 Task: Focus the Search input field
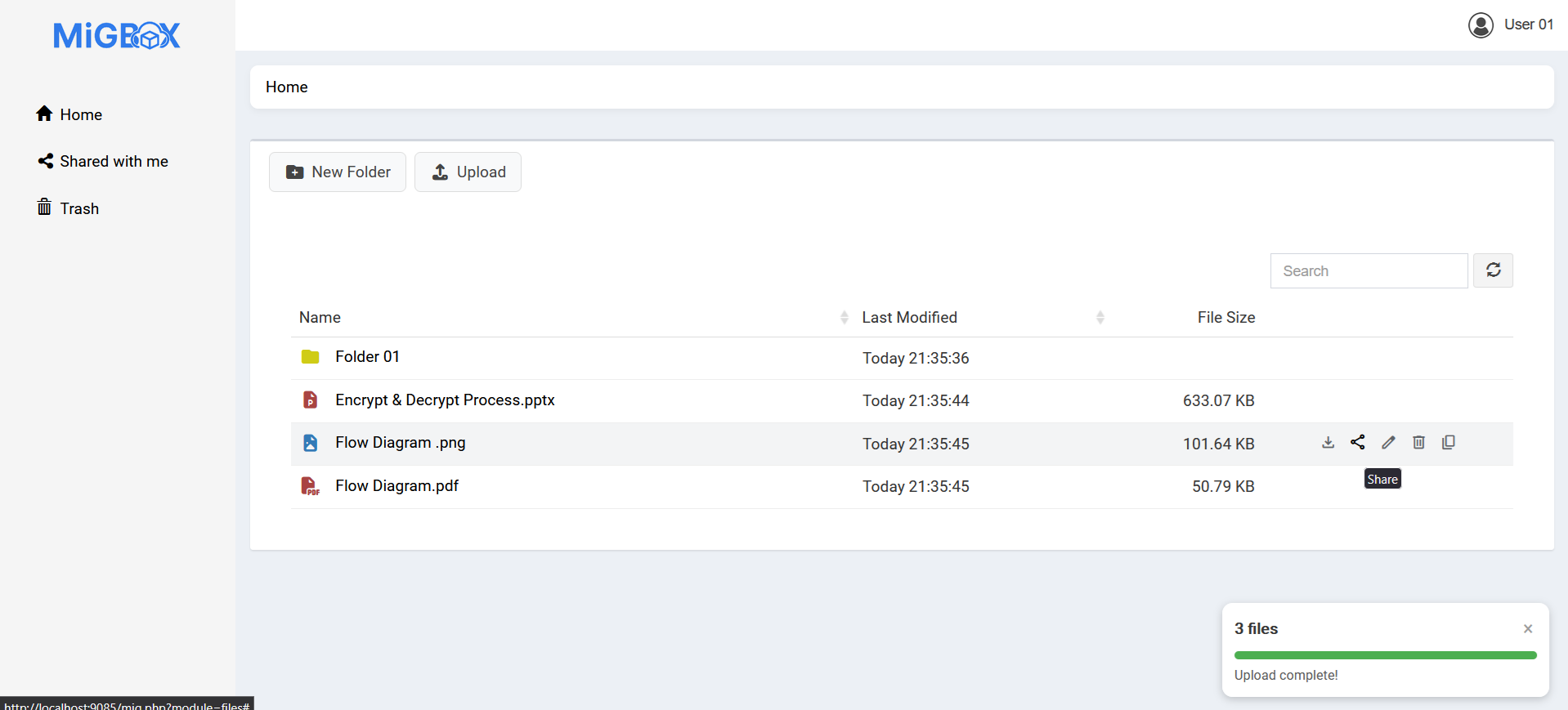coord(1369,271)
